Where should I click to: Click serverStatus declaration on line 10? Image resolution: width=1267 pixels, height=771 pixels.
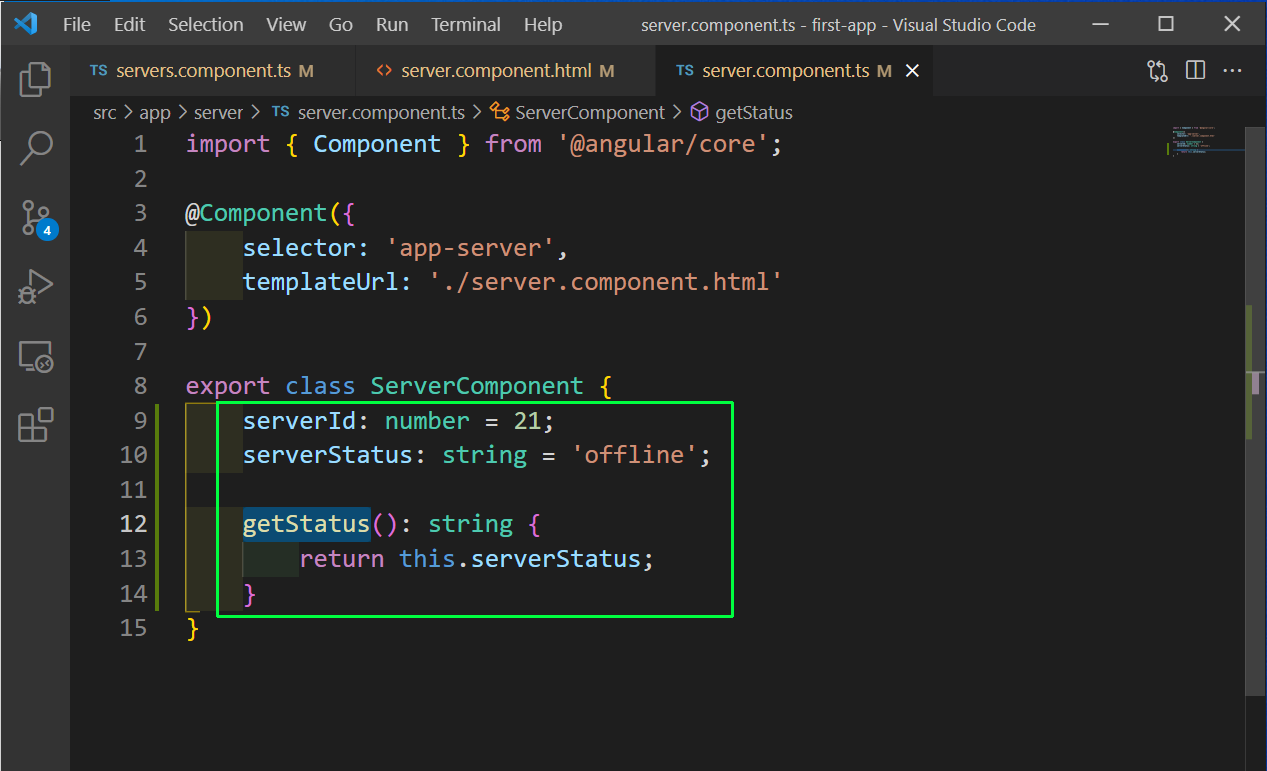328,455
